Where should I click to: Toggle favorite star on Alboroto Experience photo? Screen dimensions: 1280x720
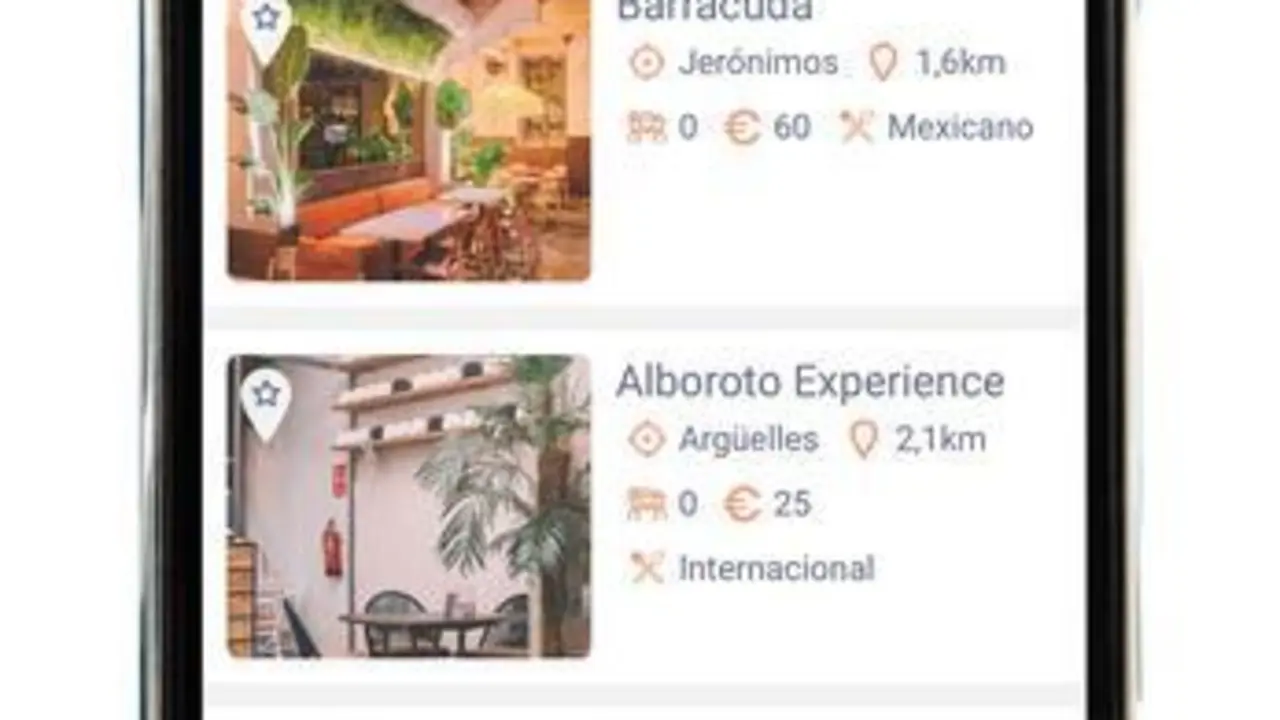click(266, 399)
